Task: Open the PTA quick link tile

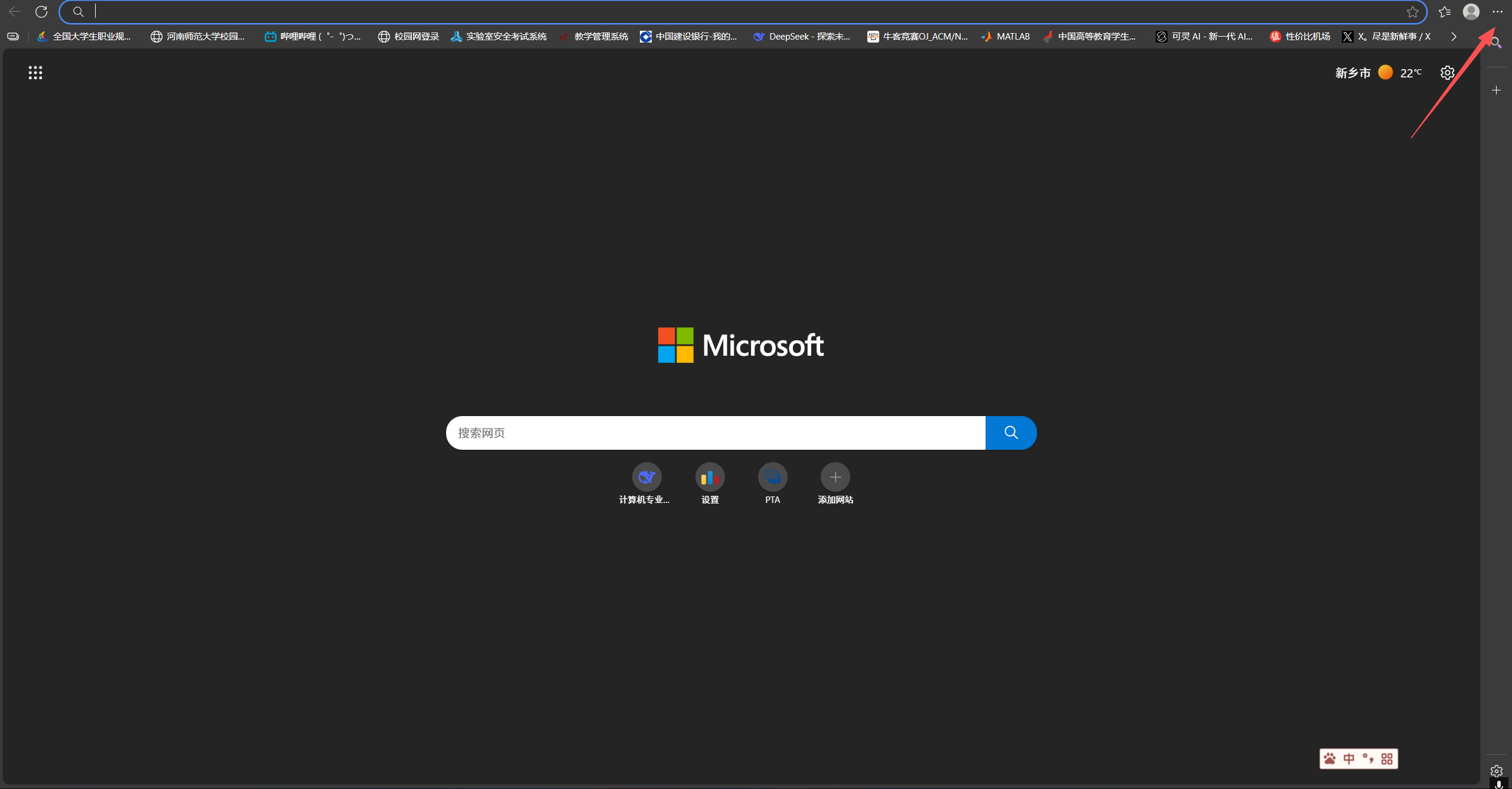Action: (x=772, y=478)
